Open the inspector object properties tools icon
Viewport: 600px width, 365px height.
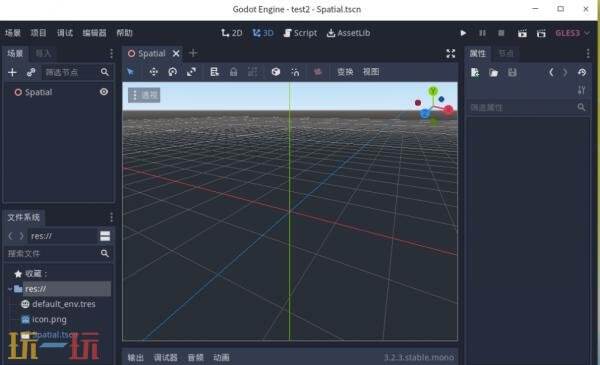click(582, 90)
